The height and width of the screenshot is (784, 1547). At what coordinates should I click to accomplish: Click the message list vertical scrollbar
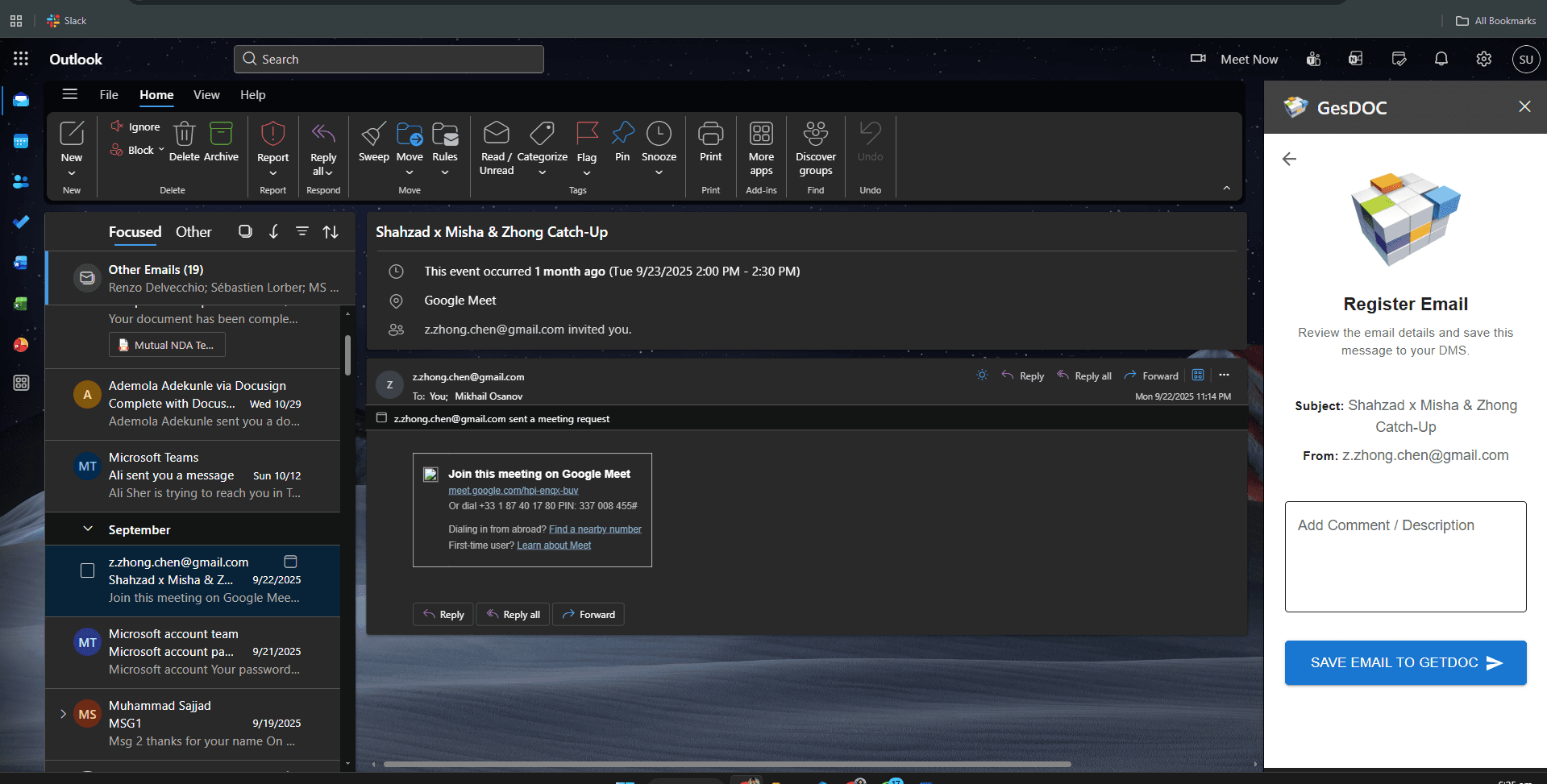tap(347, 355)
